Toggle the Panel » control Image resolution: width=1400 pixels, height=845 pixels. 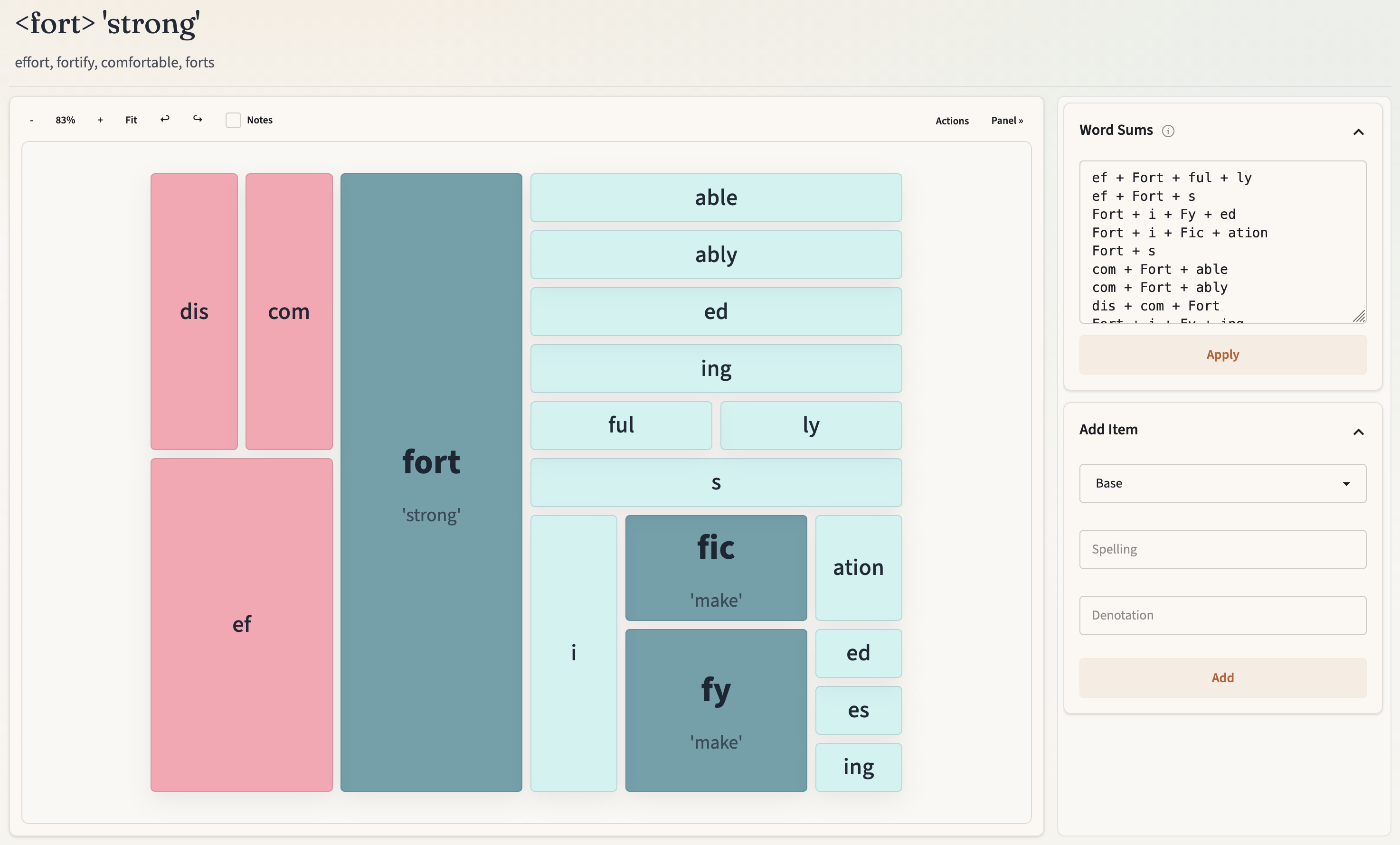[1007, 121]
